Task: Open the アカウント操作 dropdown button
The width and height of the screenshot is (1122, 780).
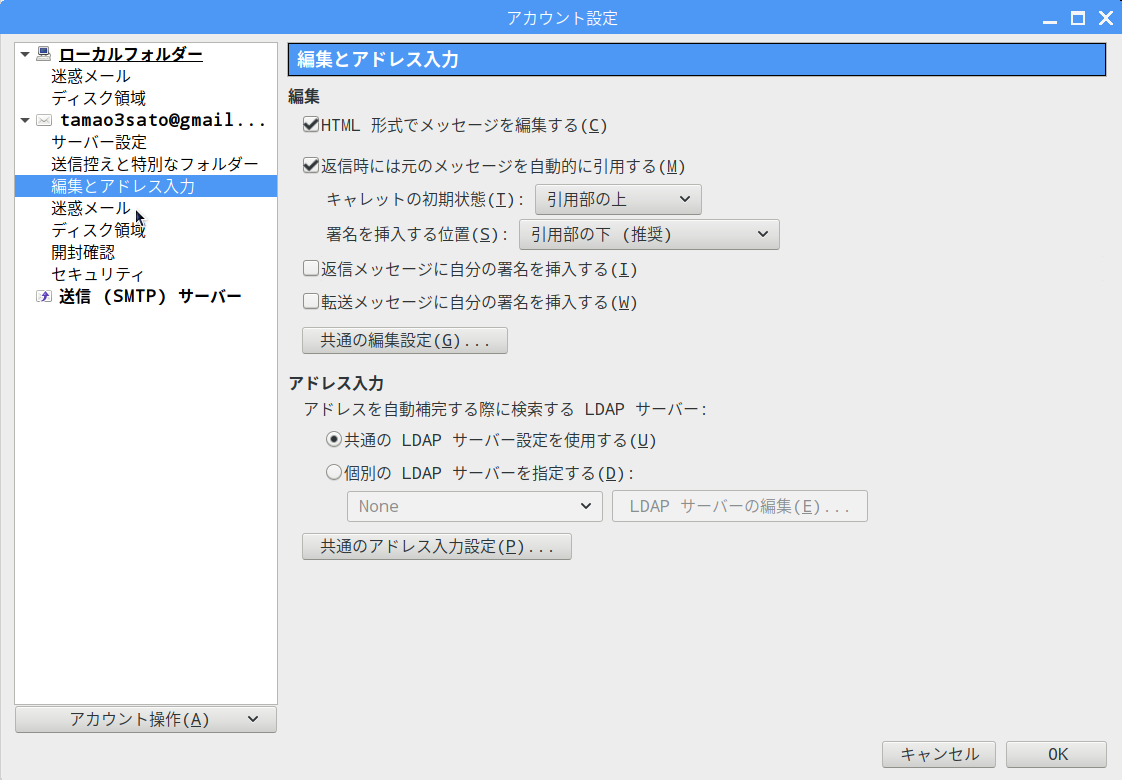Action: (146, 719)
